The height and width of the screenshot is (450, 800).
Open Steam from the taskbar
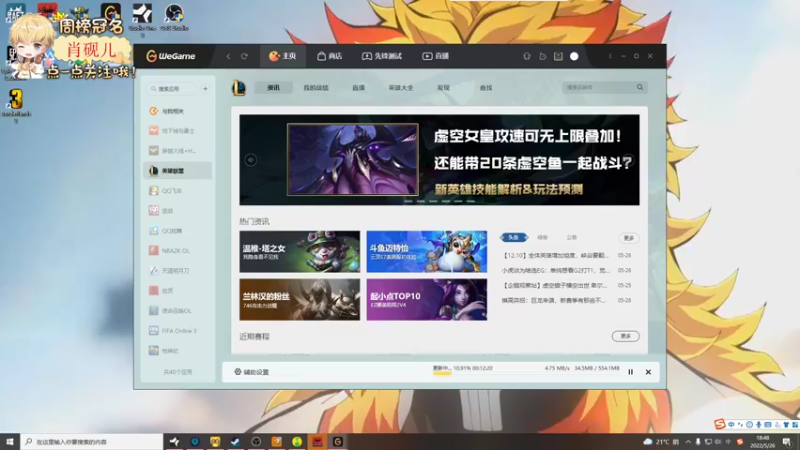(x=235, y=441)
